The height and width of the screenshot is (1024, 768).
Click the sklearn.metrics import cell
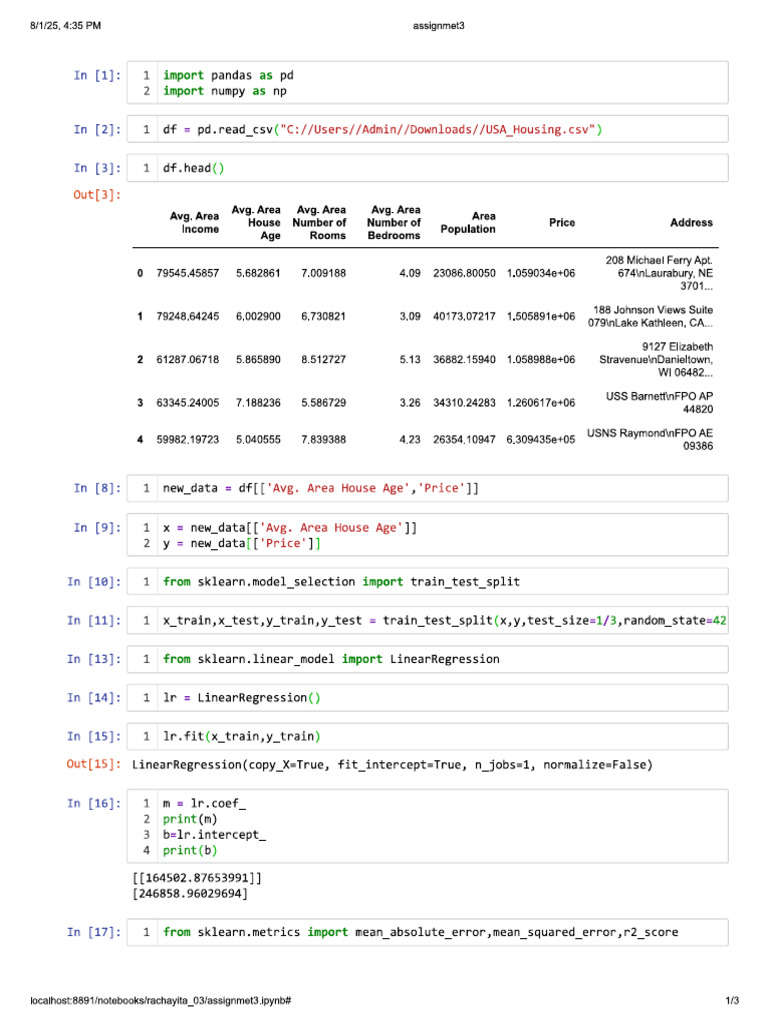click(428, 932)
